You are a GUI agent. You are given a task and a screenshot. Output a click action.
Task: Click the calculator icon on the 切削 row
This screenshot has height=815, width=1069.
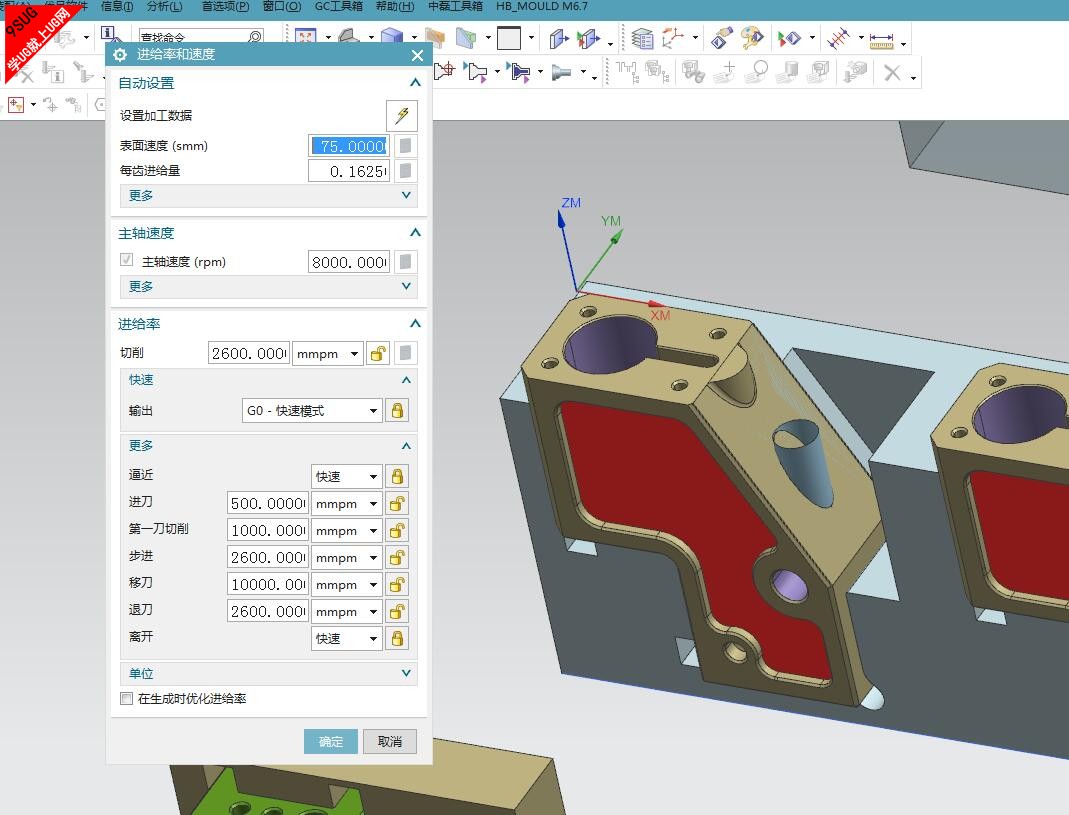tap(405, 353)
